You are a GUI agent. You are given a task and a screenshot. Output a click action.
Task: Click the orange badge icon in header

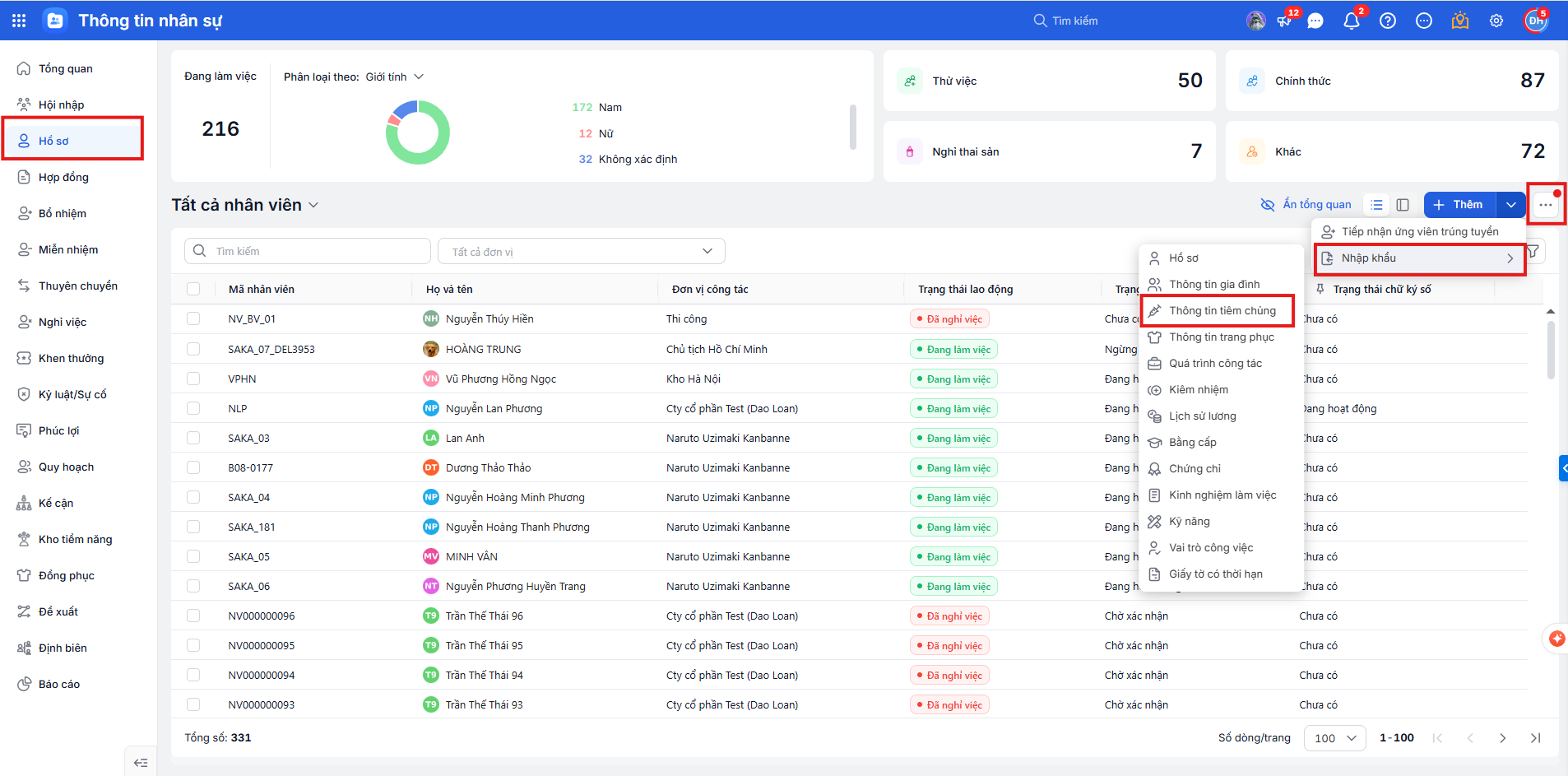pyautogui.click(x=1460, y=21)
